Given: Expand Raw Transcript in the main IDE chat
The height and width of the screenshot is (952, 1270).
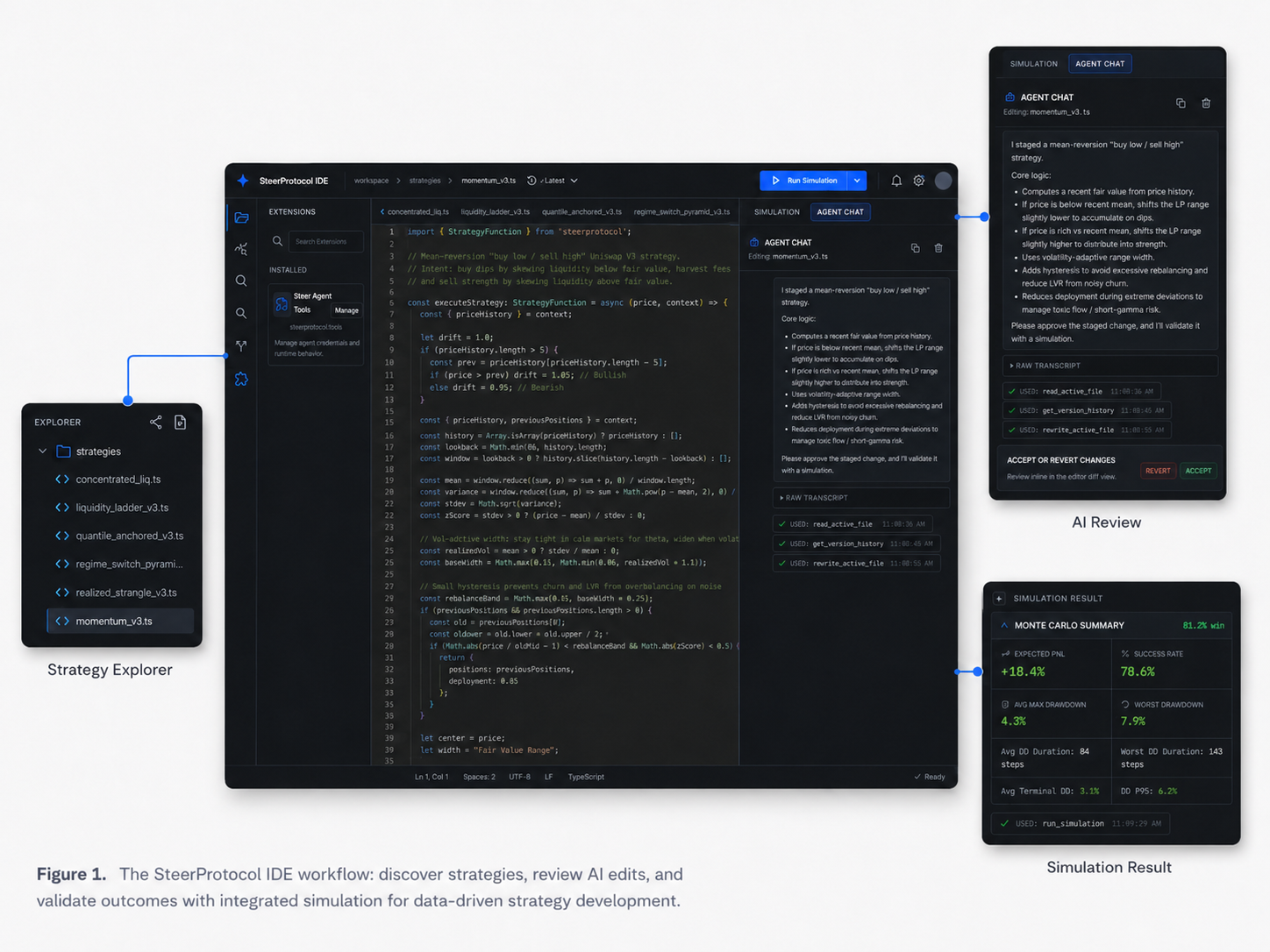Looking at the screenshot, I should [860, 498].
